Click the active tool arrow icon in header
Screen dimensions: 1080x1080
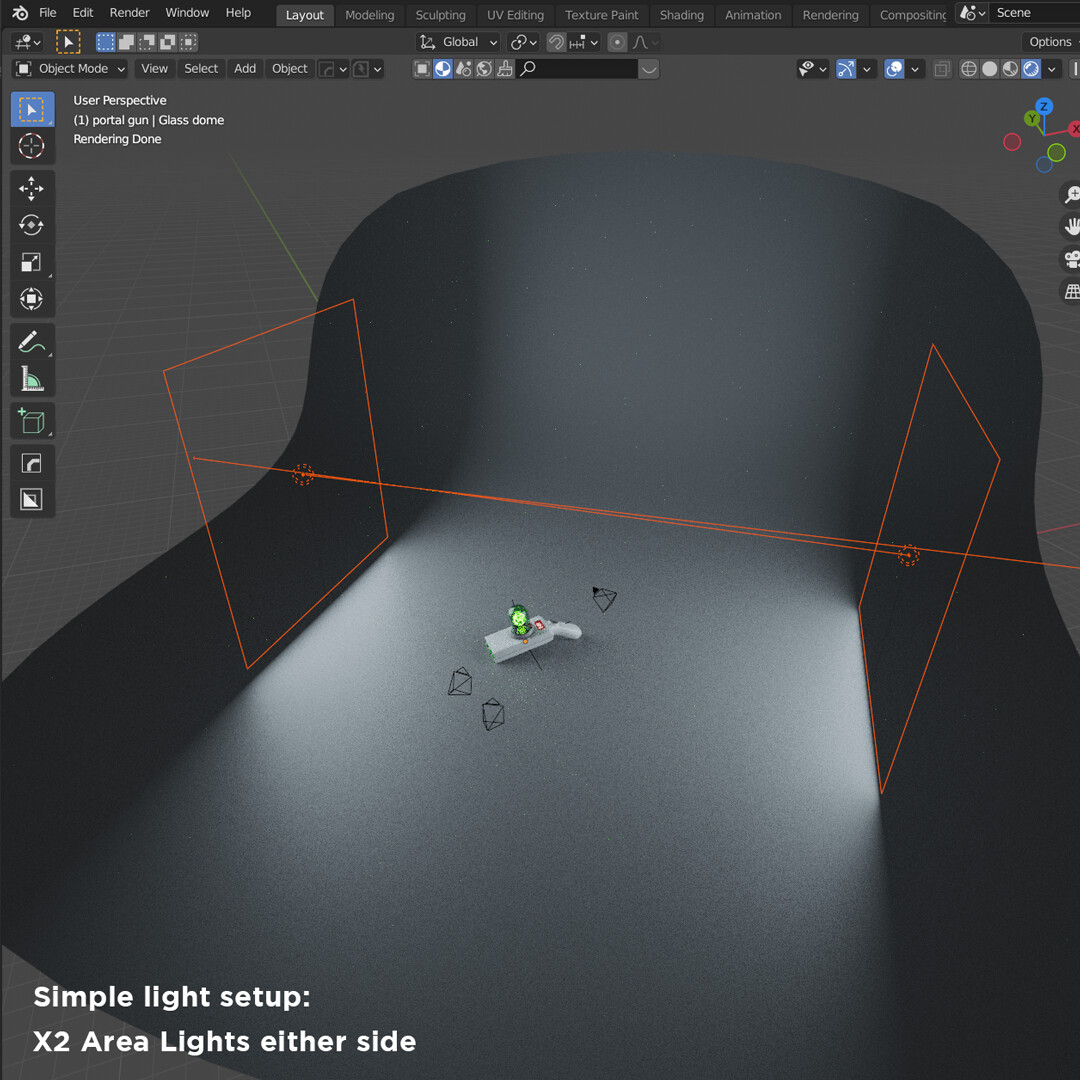[68, 42]
